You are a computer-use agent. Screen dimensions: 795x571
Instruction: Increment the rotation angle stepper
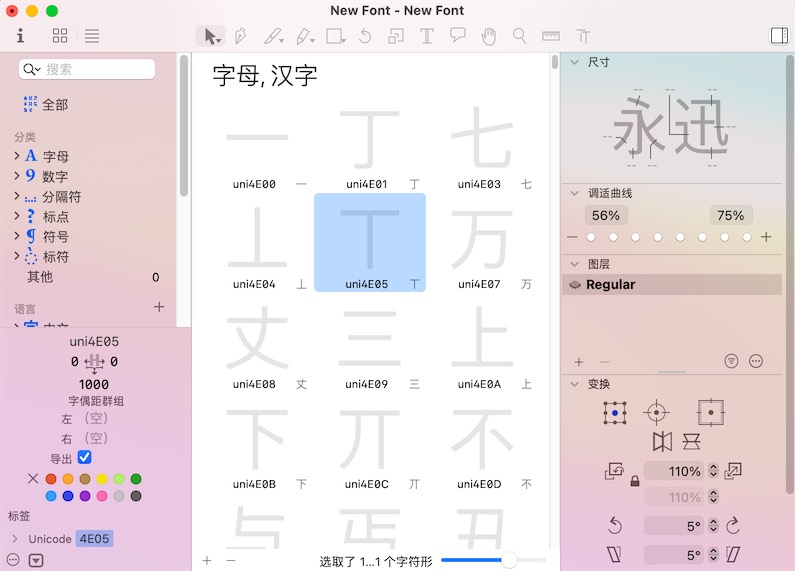tap(713, 522)
